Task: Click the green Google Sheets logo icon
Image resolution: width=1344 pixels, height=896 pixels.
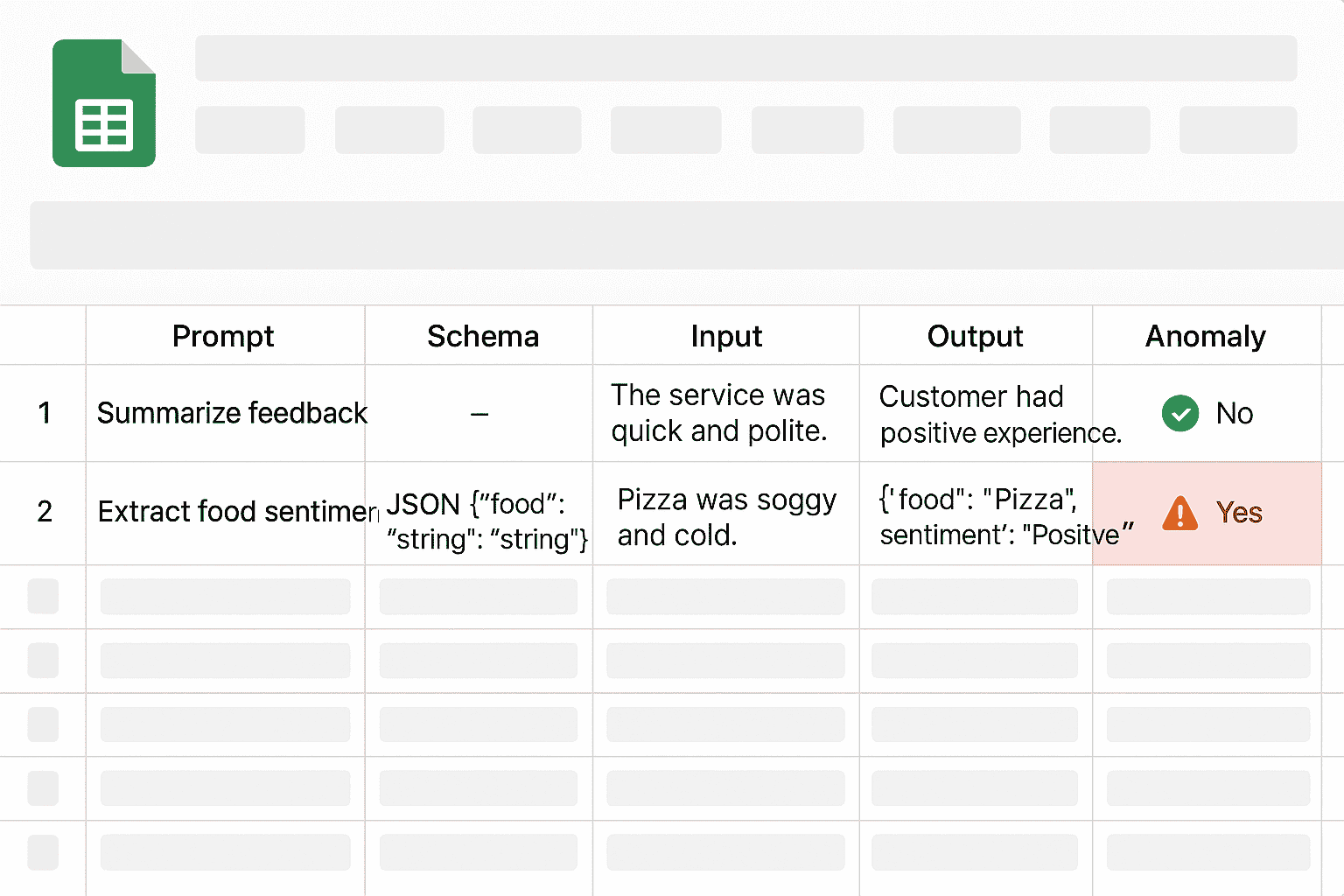Action: (x=104, y=103)
